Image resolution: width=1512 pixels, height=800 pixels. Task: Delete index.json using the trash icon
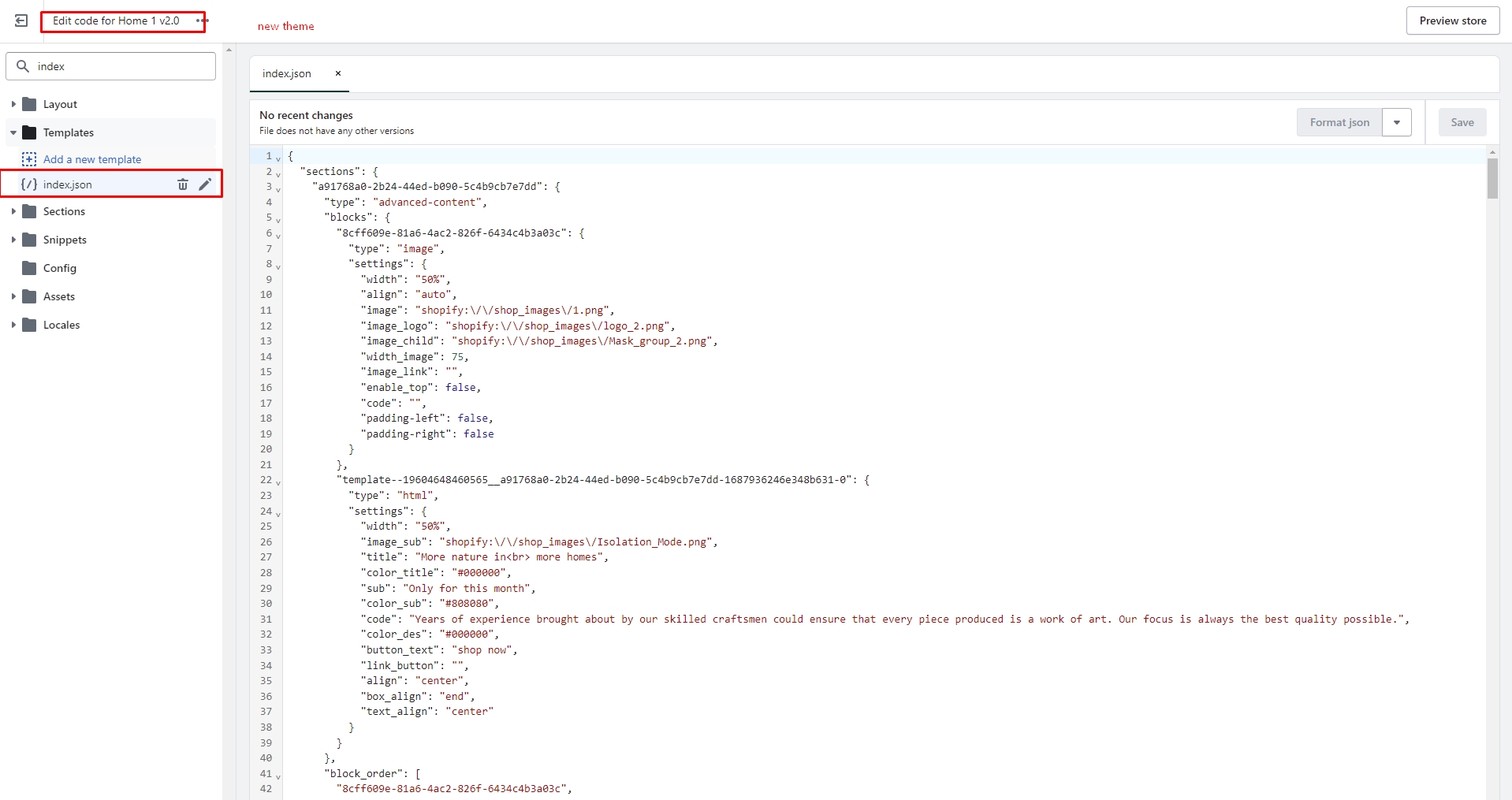183,184
